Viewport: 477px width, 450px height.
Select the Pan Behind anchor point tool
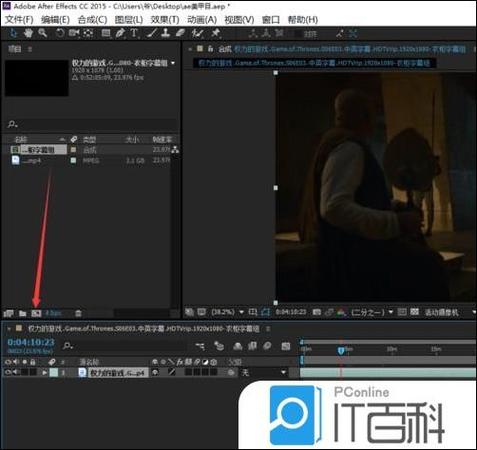tap(88, 33)
